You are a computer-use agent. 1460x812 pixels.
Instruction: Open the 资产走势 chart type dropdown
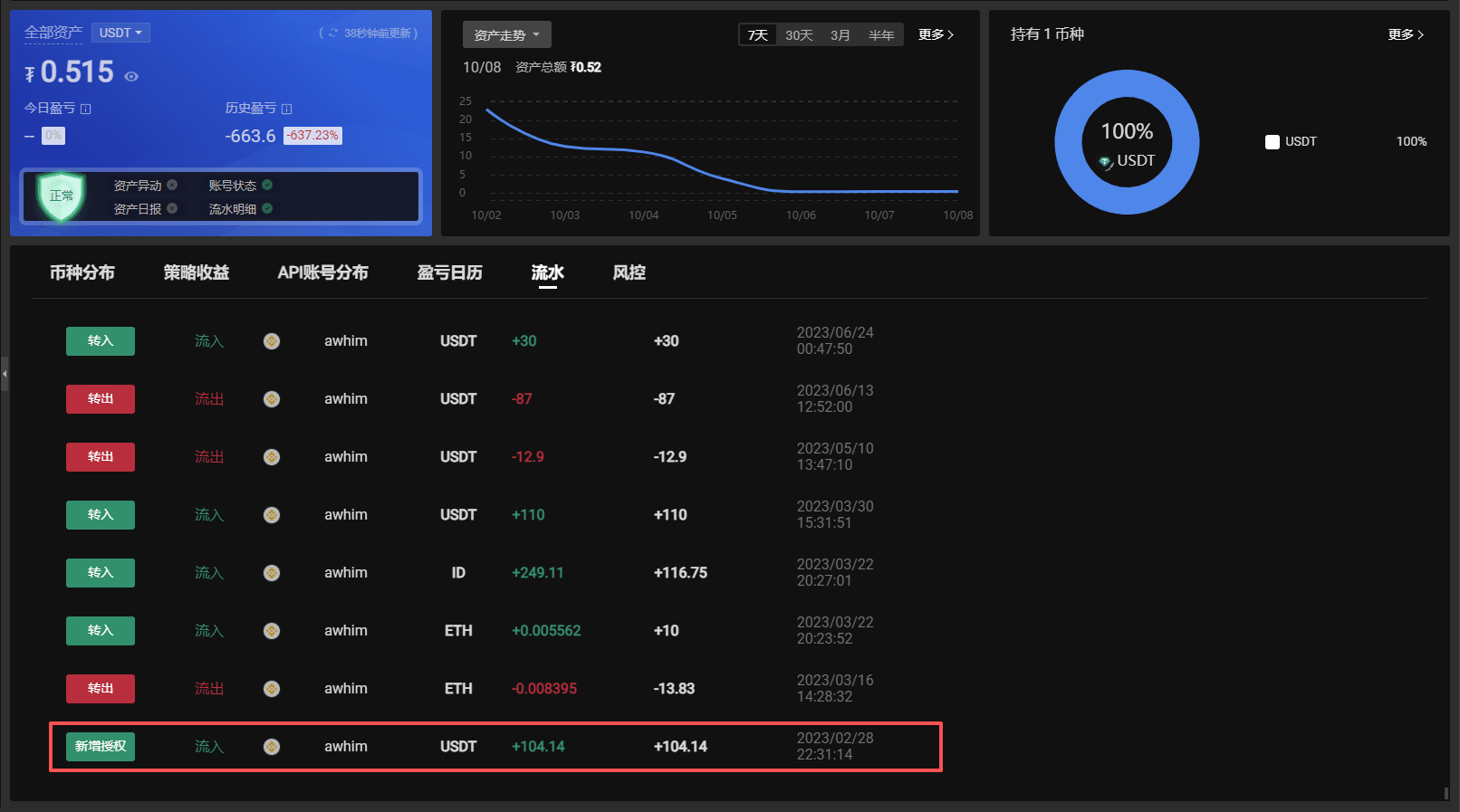tap(506, 34)
